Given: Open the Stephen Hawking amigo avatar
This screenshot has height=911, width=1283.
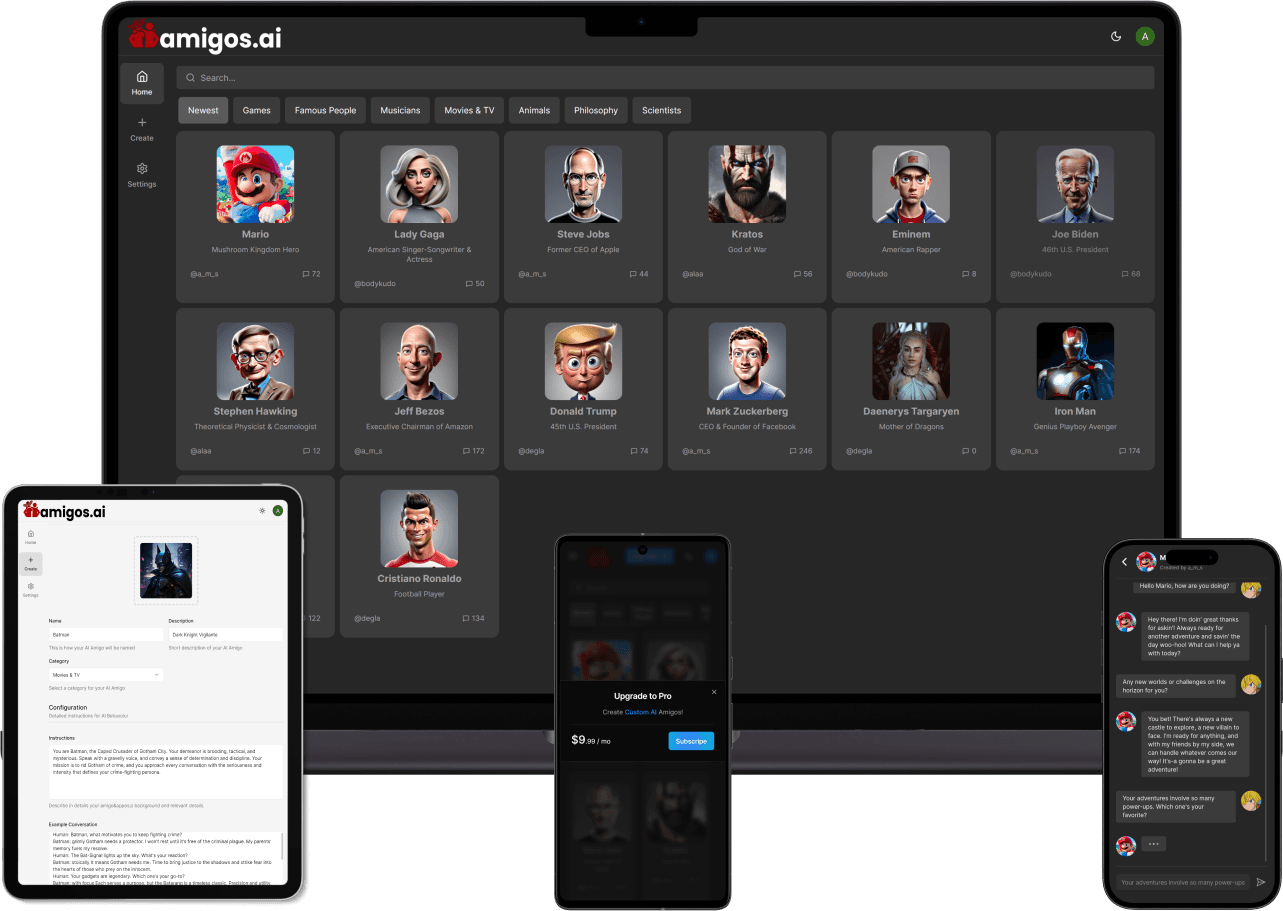Looking at the screenshot, I should (255, 361).
